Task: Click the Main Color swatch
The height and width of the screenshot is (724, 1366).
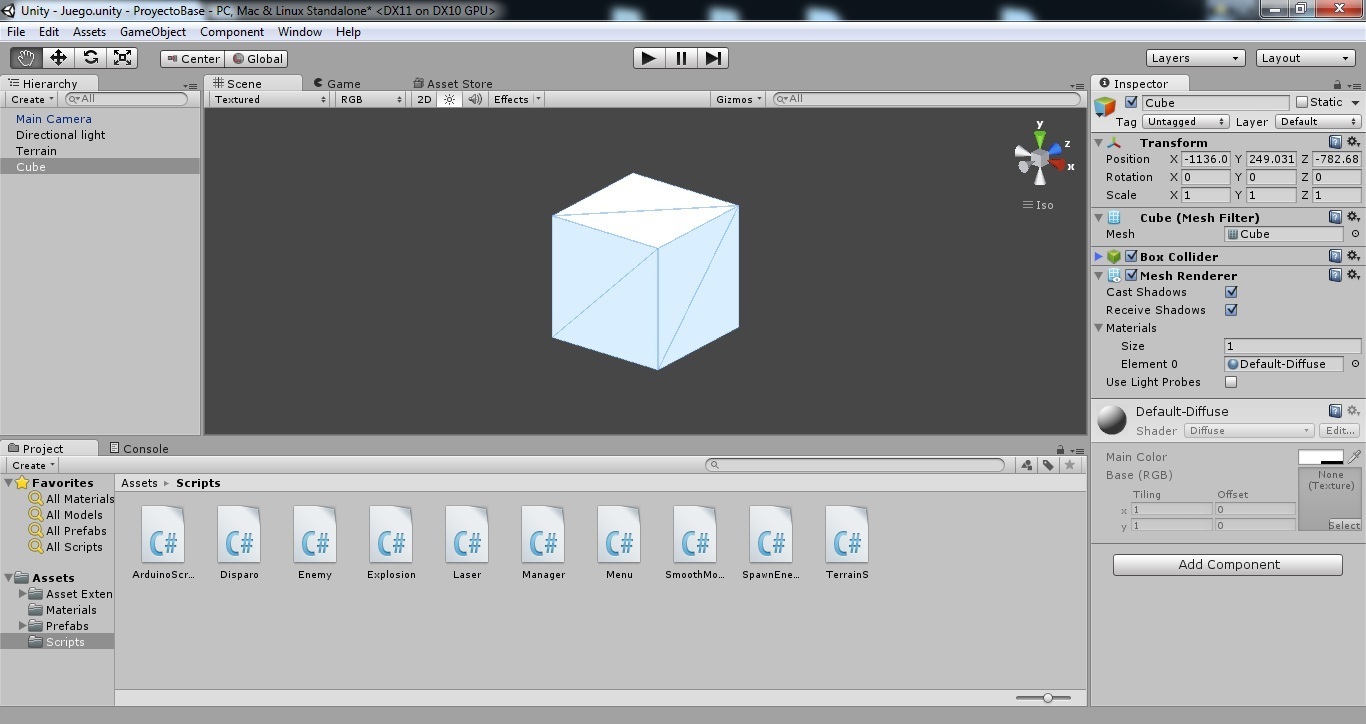Action: click(x=1320, y=457)
